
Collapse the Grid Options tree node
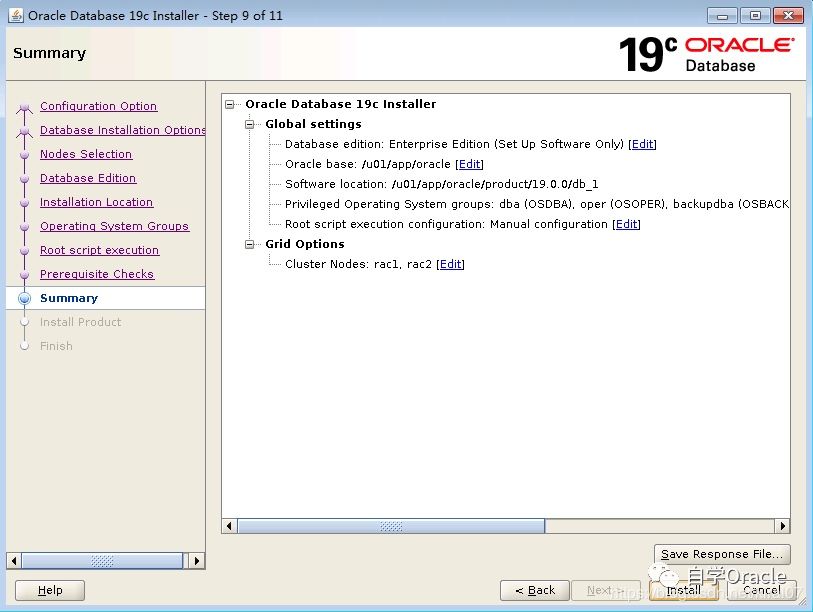tap(251, 244)
